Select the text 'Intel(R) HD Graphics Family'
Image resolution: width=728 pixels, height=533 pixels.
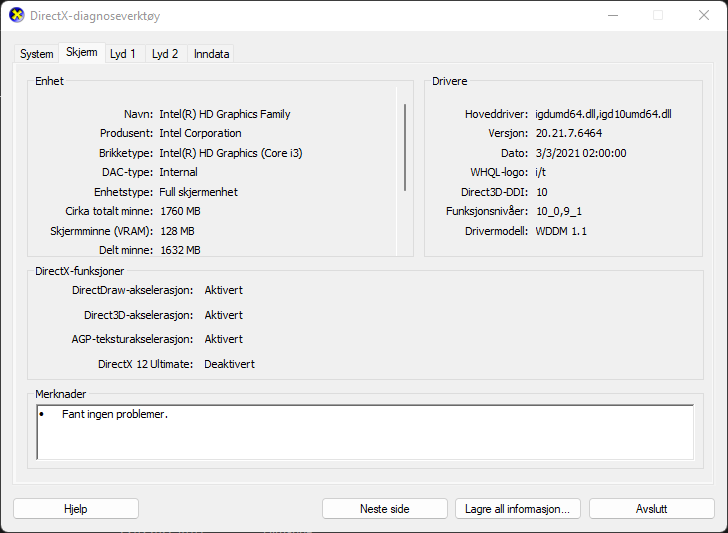click(x=225, y=114)
